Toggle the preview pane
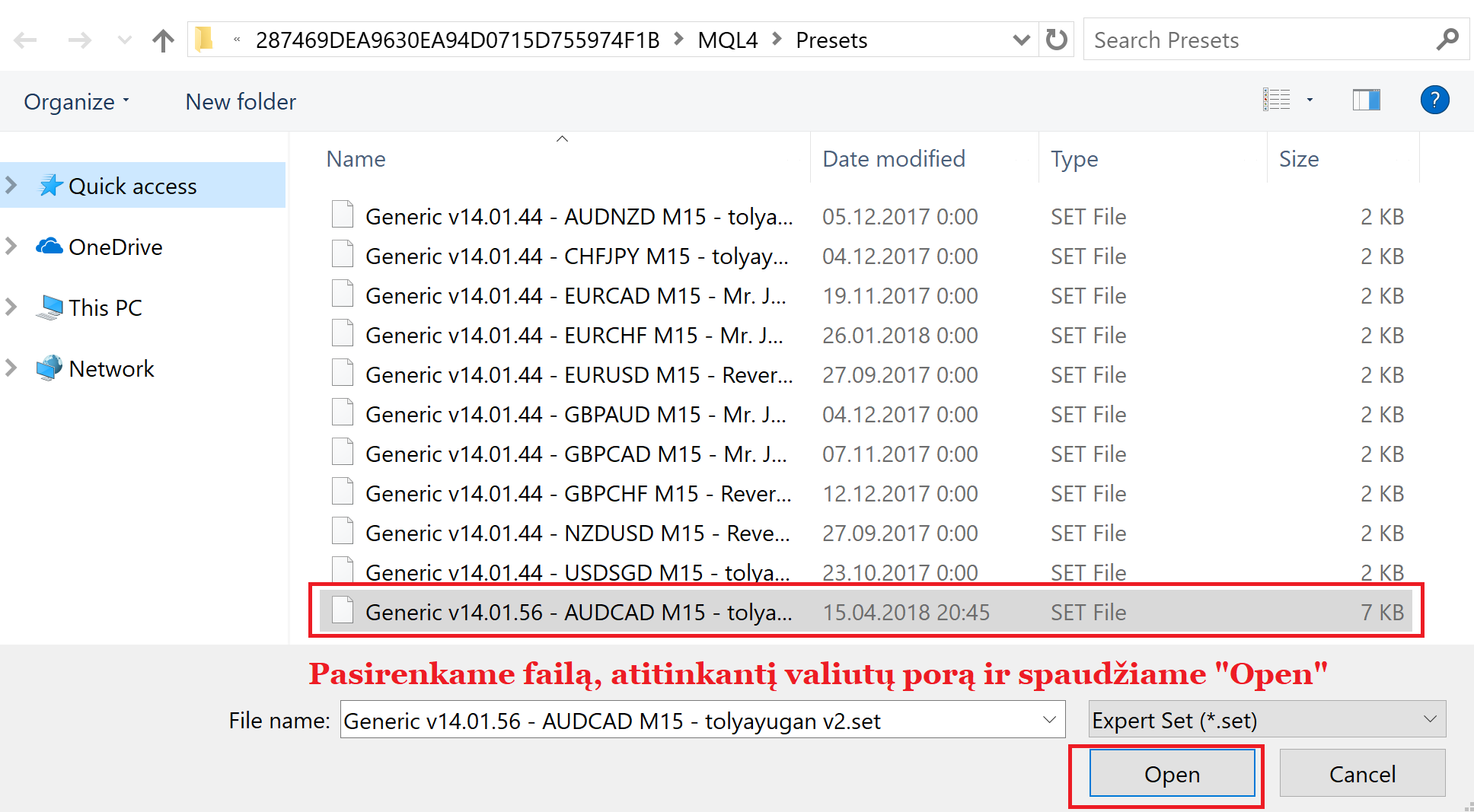Viewport: 1474px width, 812px height. (x=1367, y=100)
